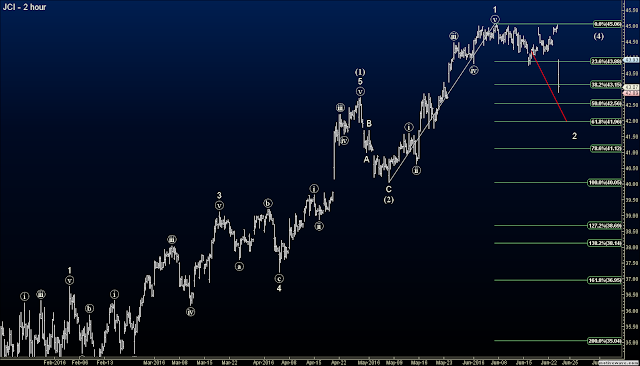This screenshot has width=640, height=366.
Task: Open the motivewave.com watermark link
Action: coord(619,362)
